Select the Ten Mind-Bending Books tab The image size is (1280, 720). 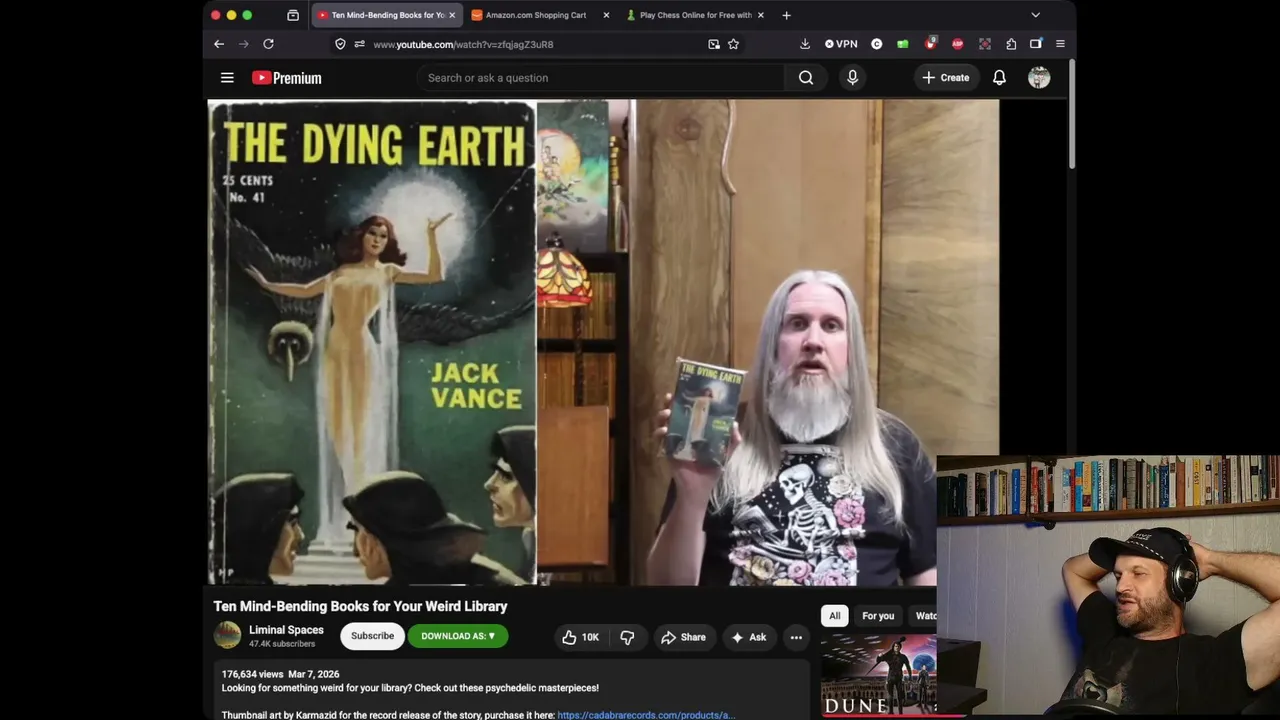tap(387, 15)
